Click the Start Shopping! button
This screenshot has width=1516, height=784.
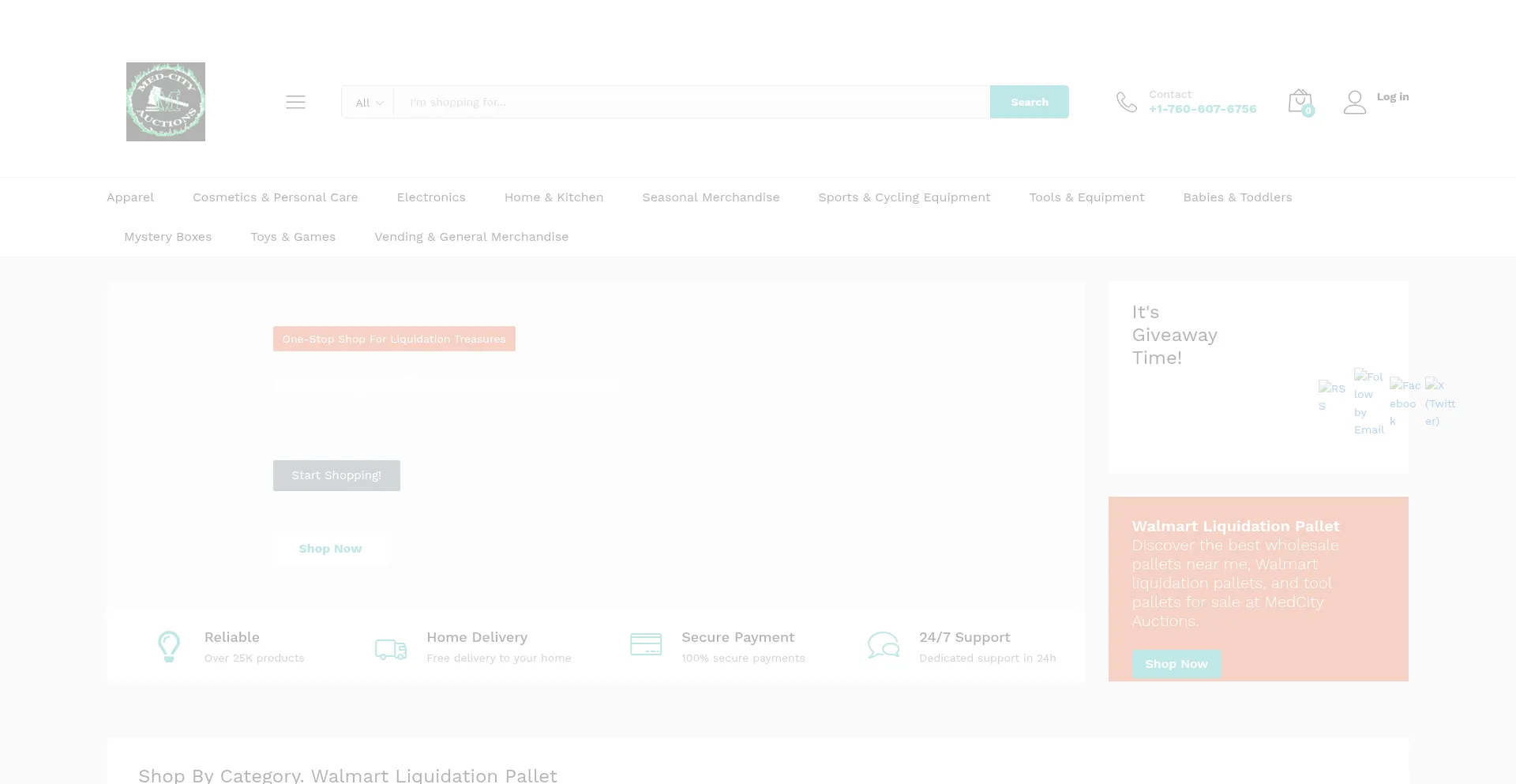336,475
